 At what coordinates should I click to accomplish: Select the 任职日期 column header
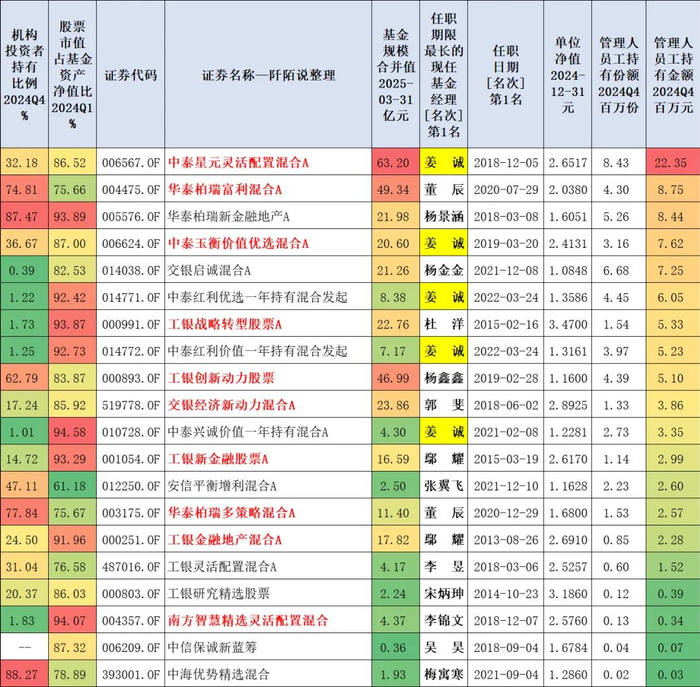coord(506,75)
